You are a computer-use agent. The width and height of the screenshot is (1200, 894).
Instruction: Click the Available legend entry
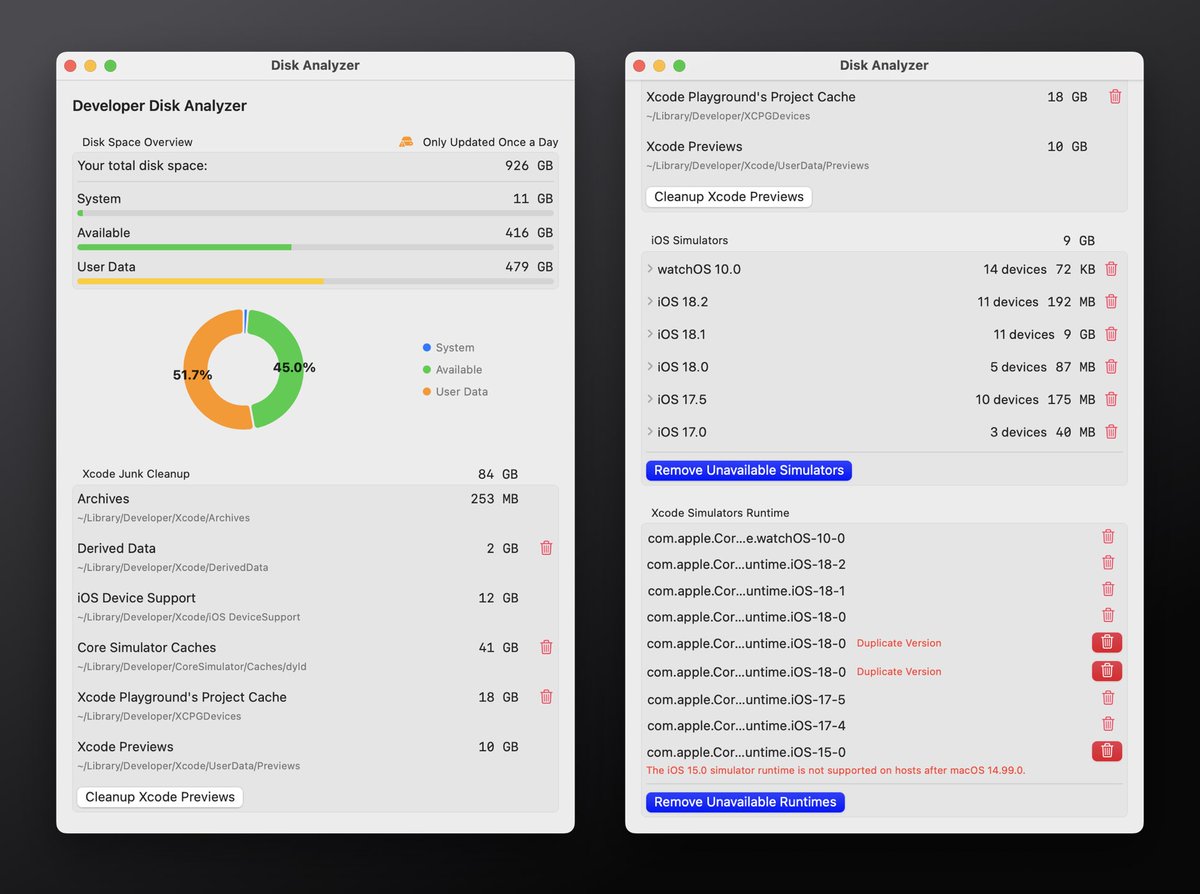coord(452,370)
